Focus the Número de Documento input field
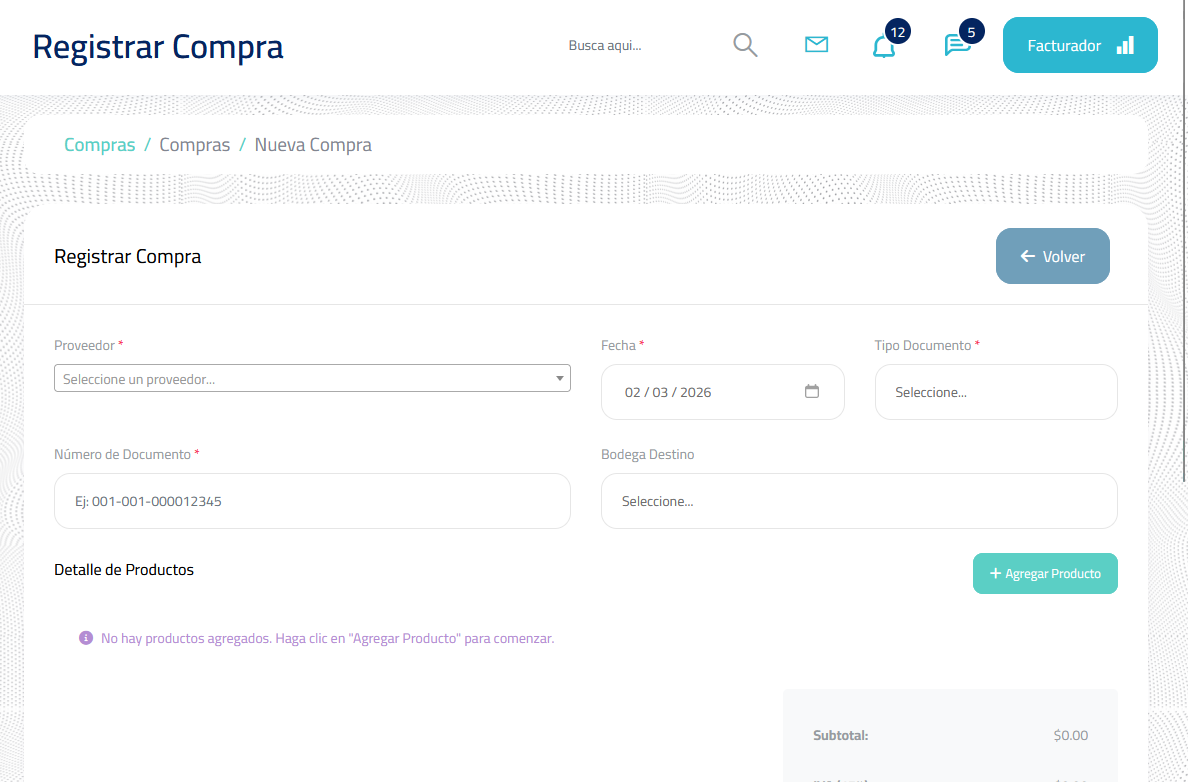This screenshot has width=1188, height=782. pyautogui.click(x=312, y=501)
